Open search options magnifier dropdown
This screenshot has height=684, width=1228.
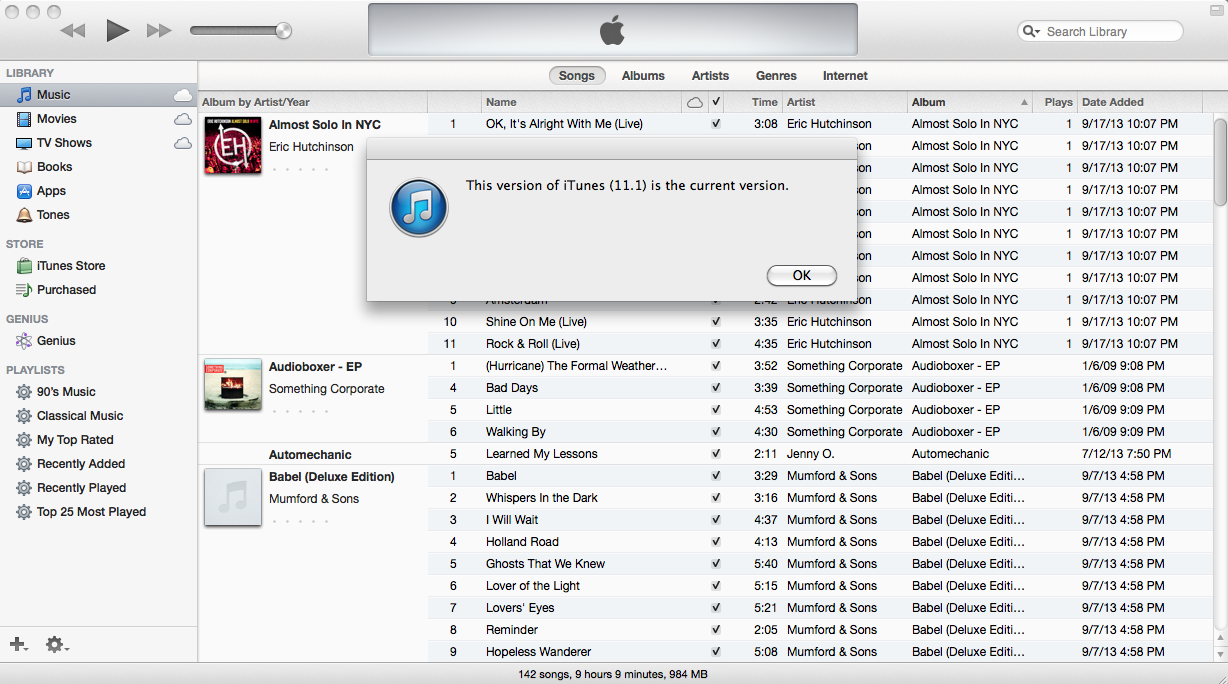click(x=1031, y=32)
